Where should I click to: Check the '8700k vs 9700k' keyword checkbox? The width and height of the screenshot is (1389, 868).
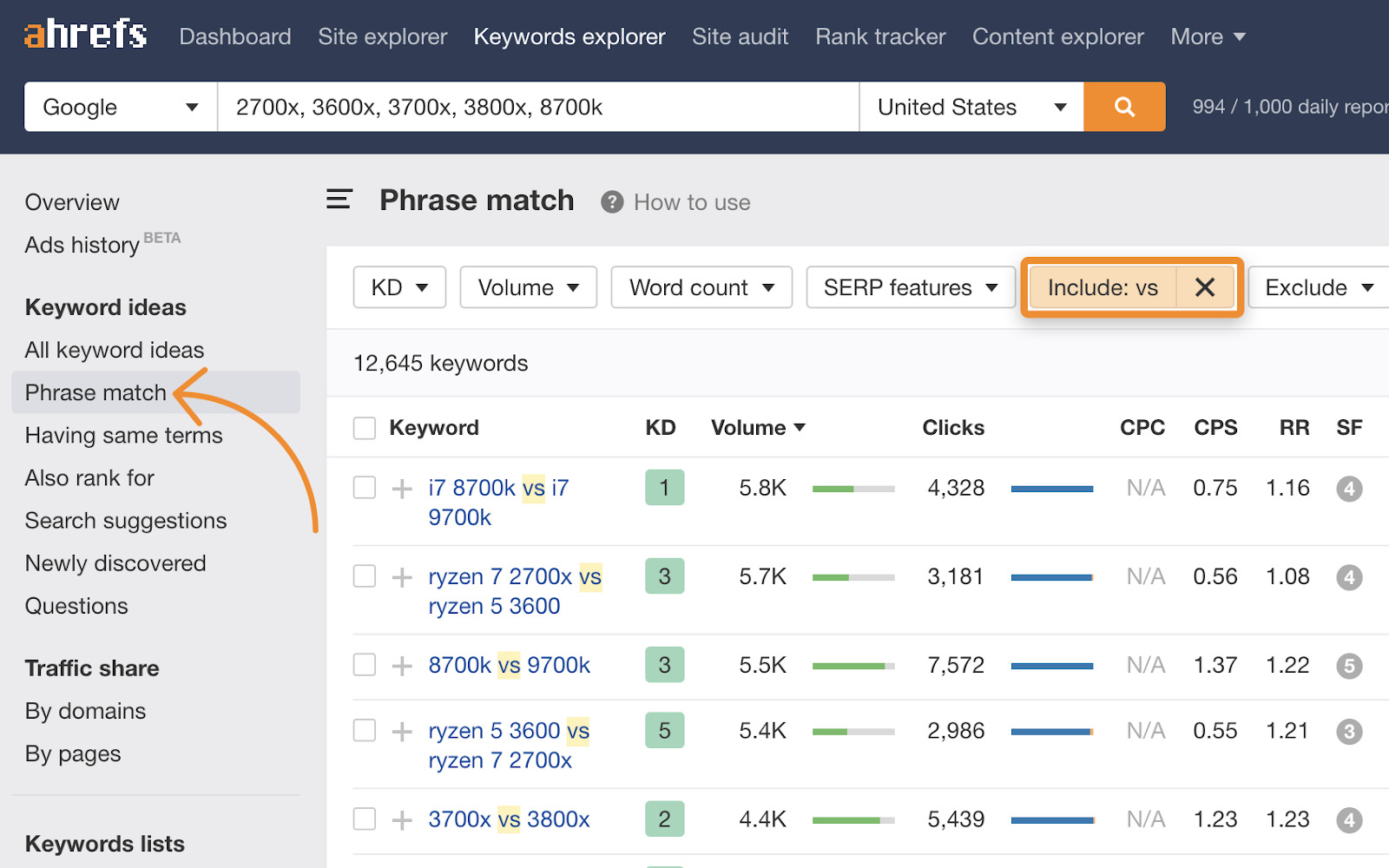pos(364,664)
